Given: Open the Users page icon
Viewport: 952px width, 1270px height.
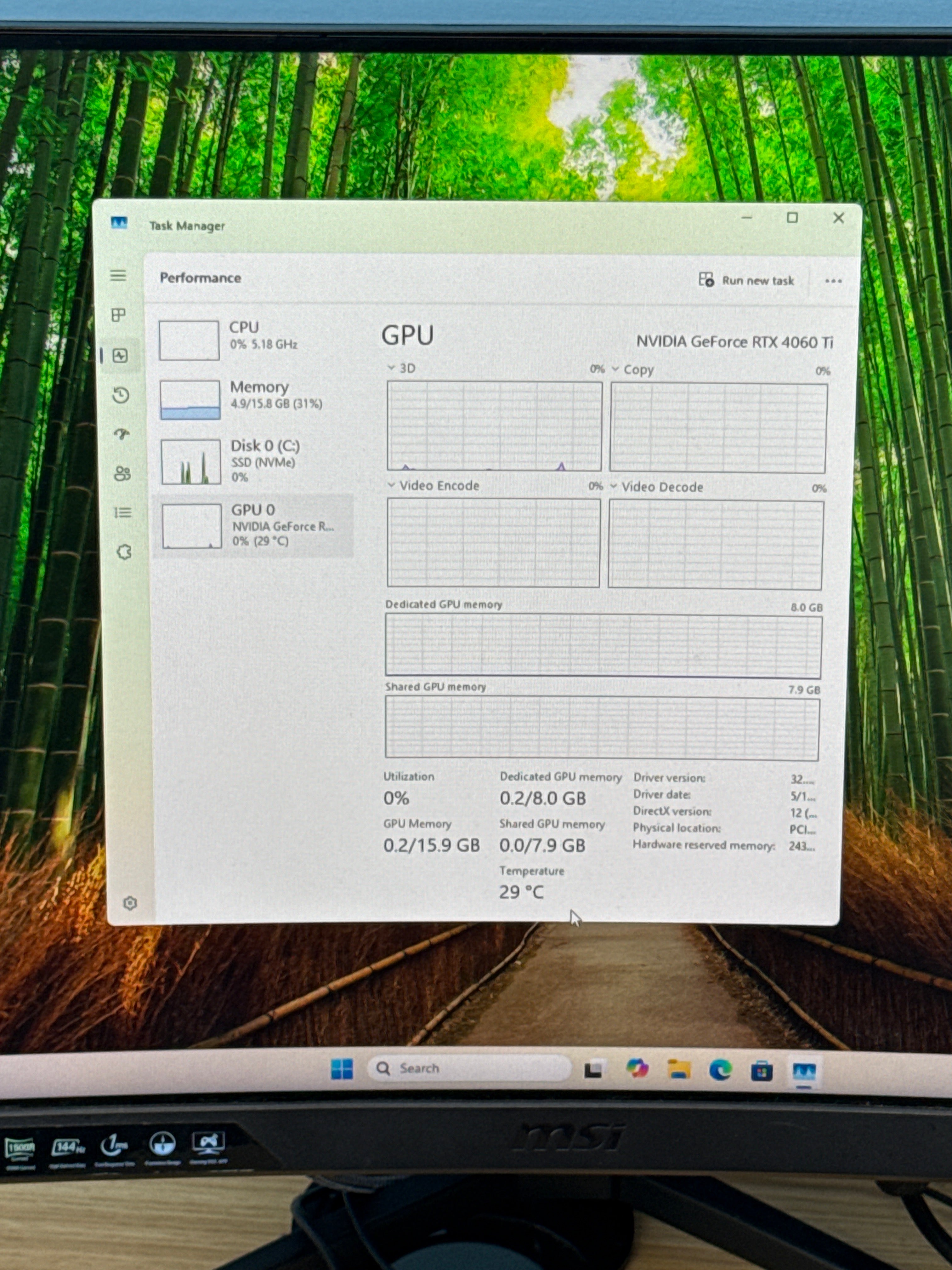Looking at the screenshot, I should pos(122,474).
